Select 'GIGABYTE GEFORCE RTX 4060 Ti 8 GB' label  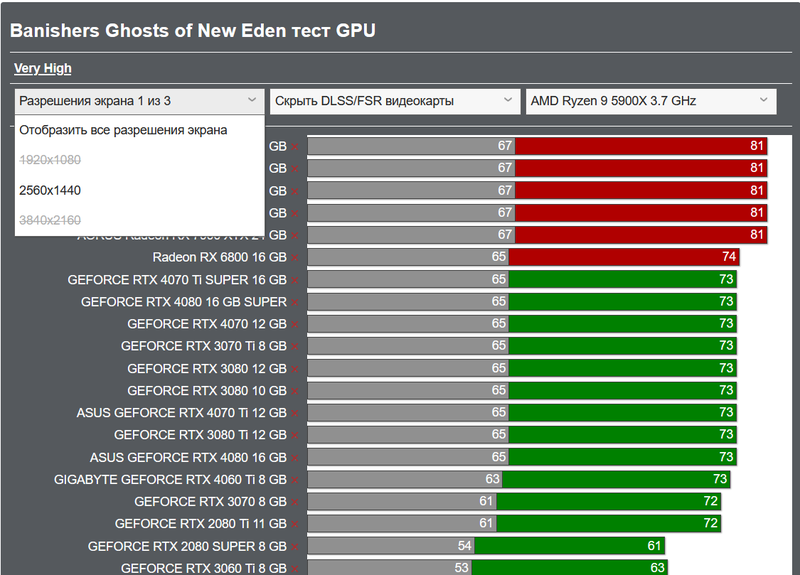point(170,480)
